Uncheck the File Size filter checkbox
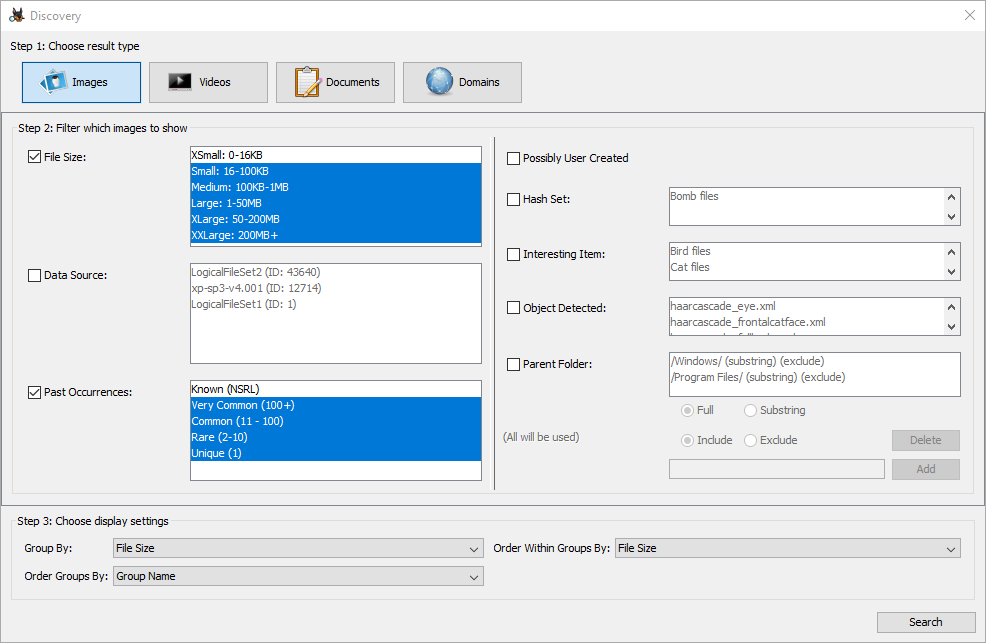The width and height of the screenshot is (986, 643). pos(35,156)
